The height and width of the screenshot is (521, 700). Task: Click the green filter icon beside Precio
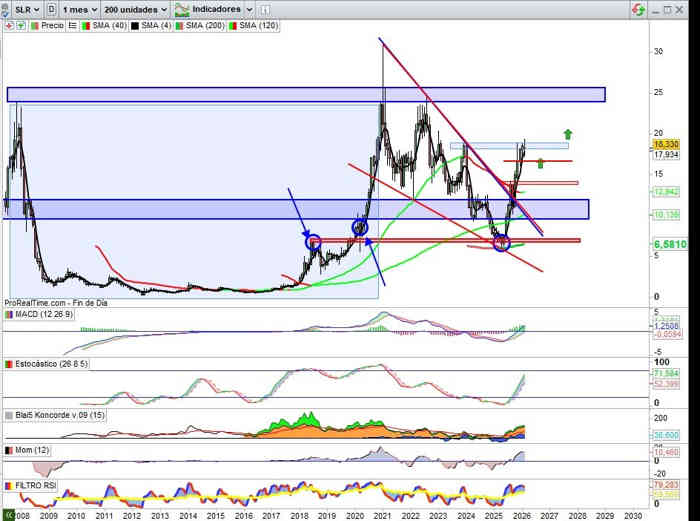[21, 25]
